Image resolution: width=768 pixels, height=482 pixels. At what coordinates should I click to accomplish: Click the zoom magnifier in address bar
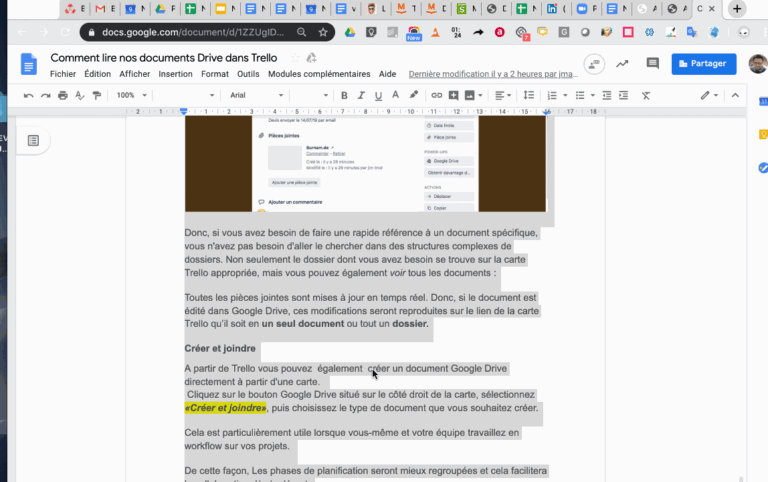click(x=301, y=32)
